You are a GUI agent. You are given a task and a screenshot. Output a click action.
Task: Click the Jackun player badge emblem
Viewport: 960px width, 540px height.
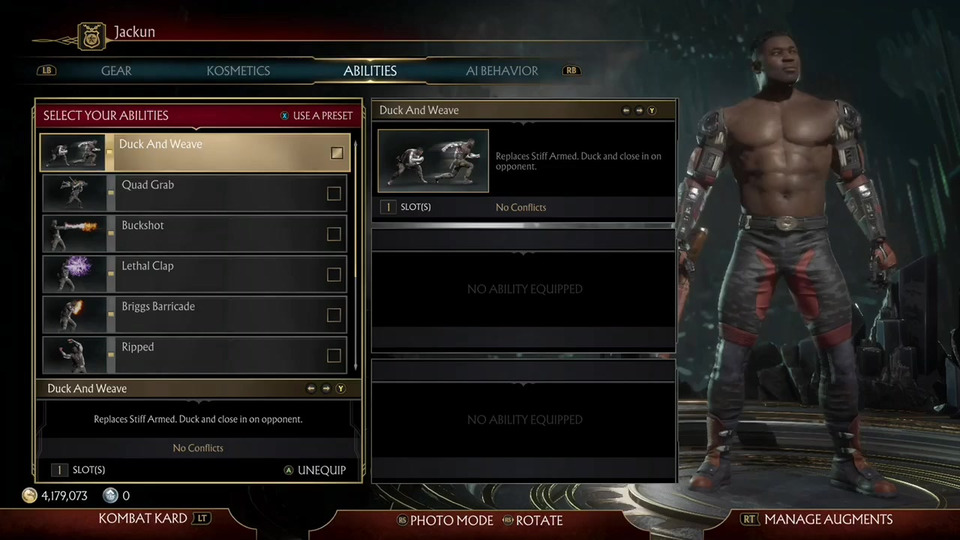[x=91, y=36]
